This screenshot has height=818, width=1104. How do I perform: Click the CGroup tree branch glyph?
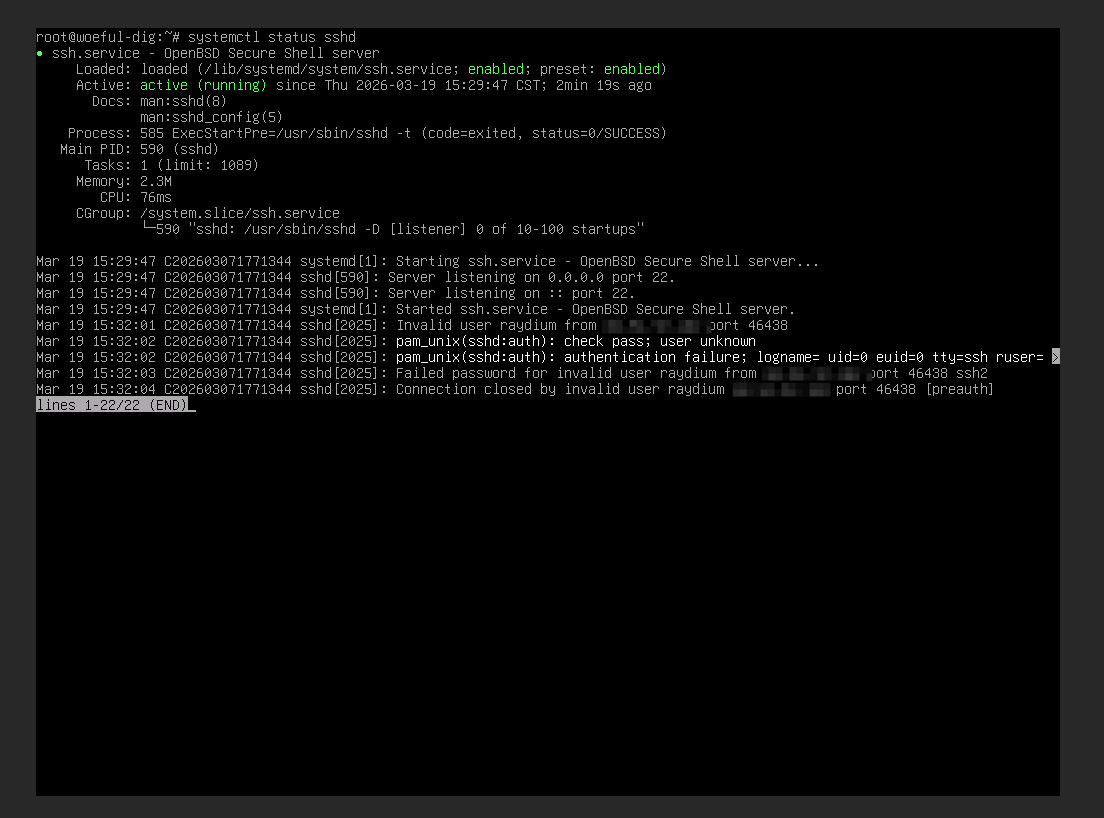(x=148, y=229)
